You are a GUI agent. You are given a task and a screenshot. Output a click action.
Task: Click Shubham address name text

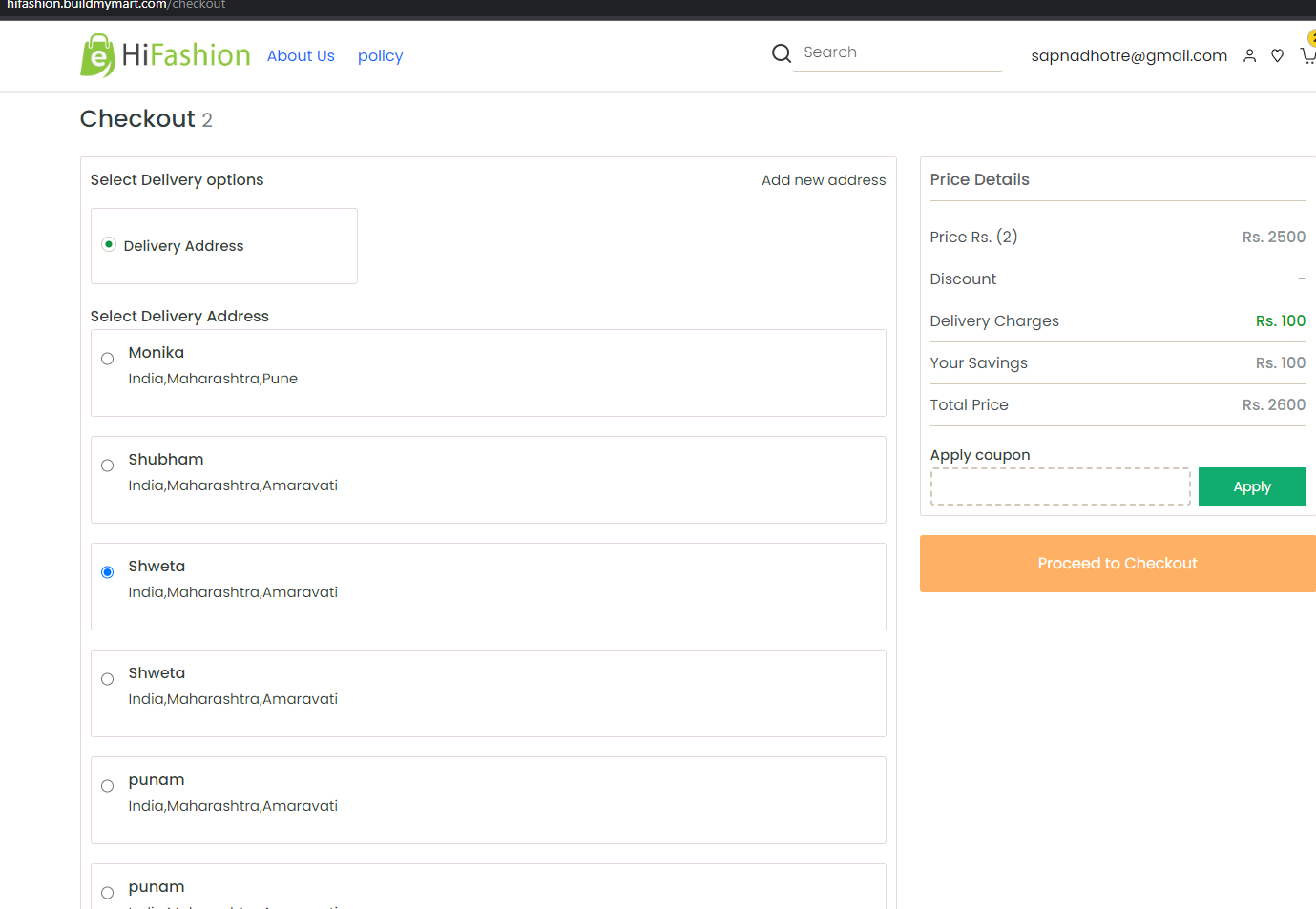coord(166,460)
